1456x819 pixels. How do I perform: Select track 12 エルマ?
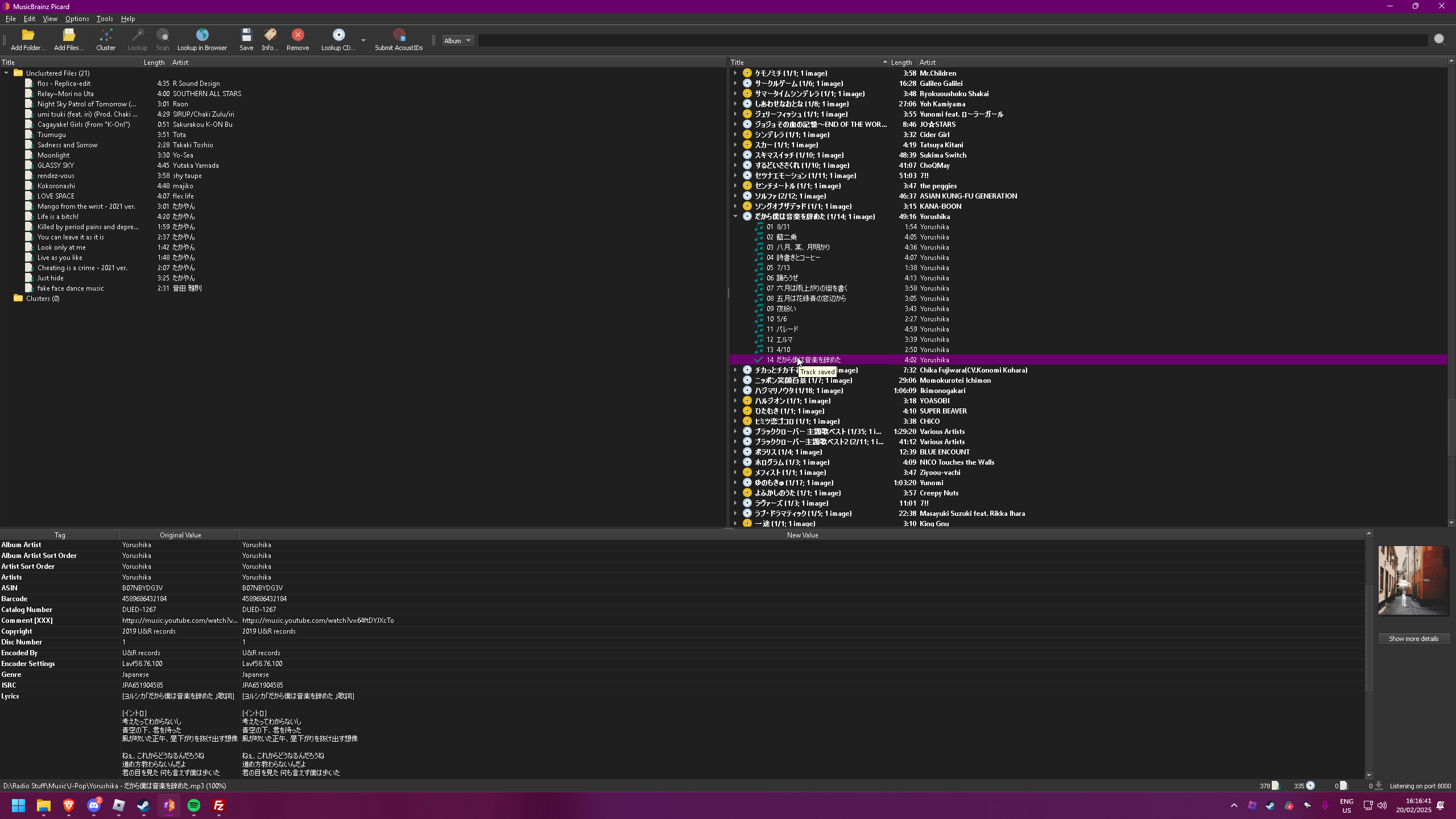(x=1089, y=340)
